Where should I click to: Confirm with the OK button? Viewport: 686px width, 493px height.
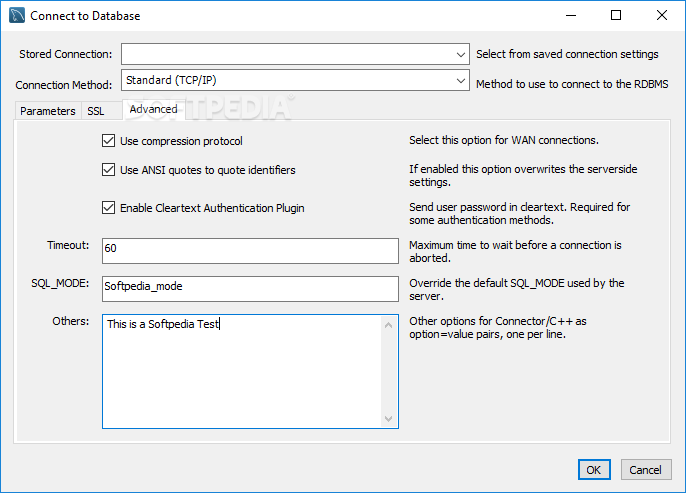tap(594, 470)
